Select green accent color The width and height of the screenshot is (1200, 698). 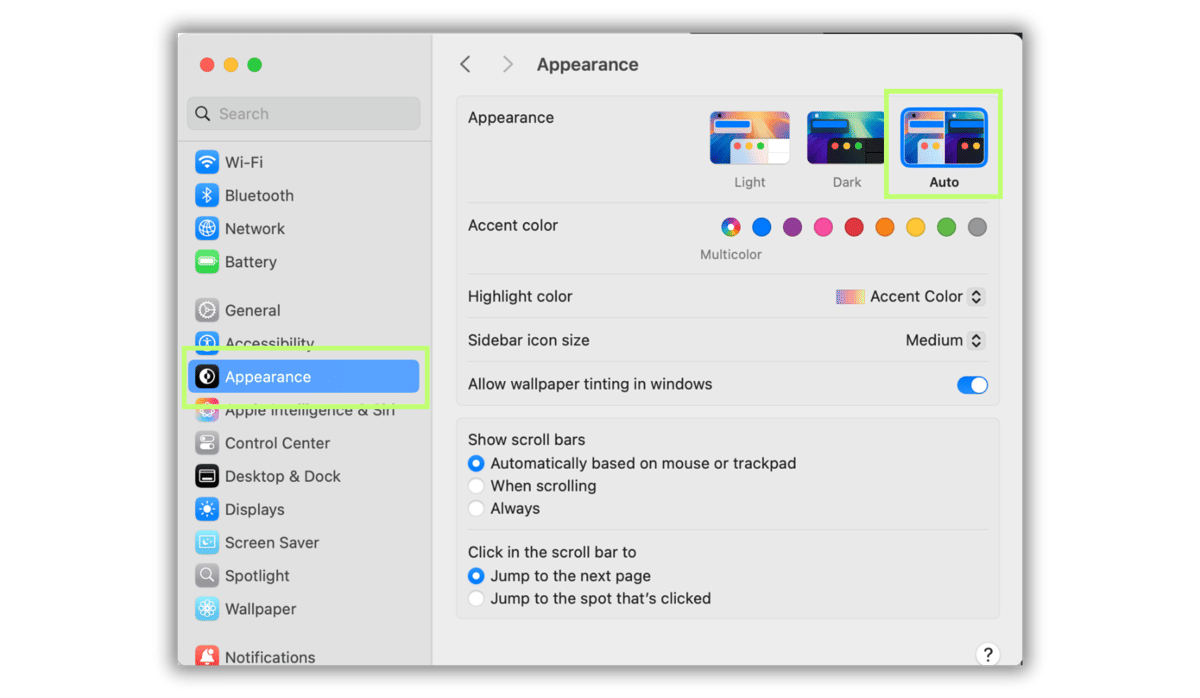point(947,227)
